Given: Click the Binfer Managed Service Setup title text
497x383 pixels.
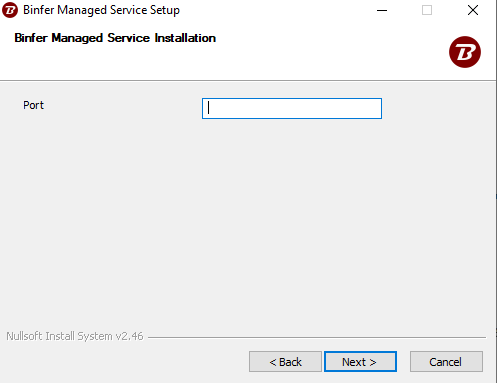Looking at the screenshot, I should click(101, 10).
